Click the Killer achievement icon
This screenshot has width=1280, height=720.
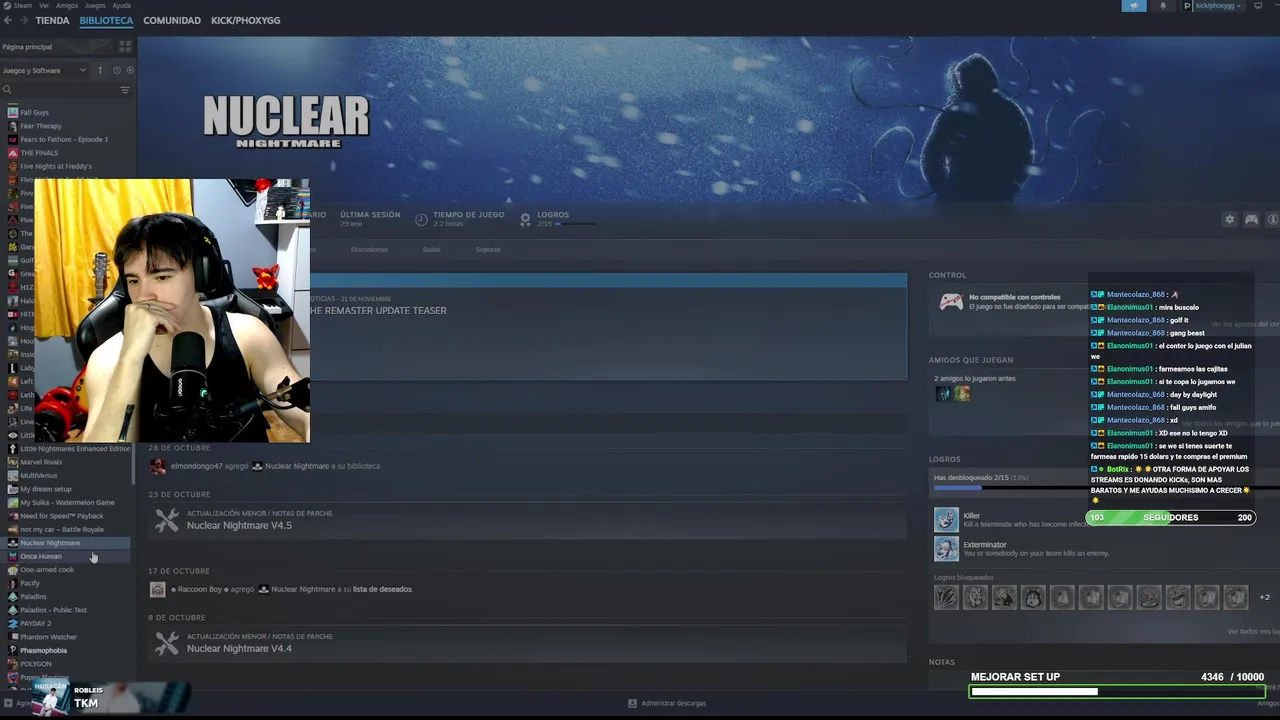point(946,519)
